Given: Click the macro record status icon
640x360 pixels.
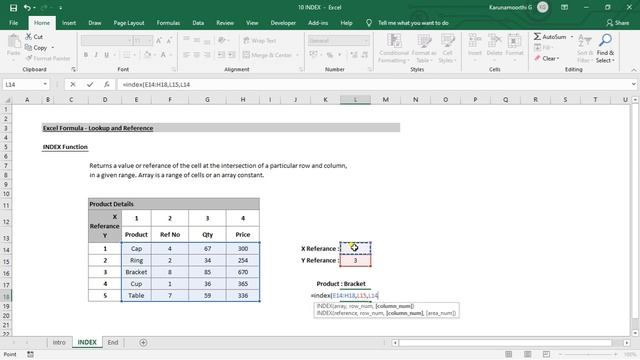Looking at the screenshot, I should point(30,354).
